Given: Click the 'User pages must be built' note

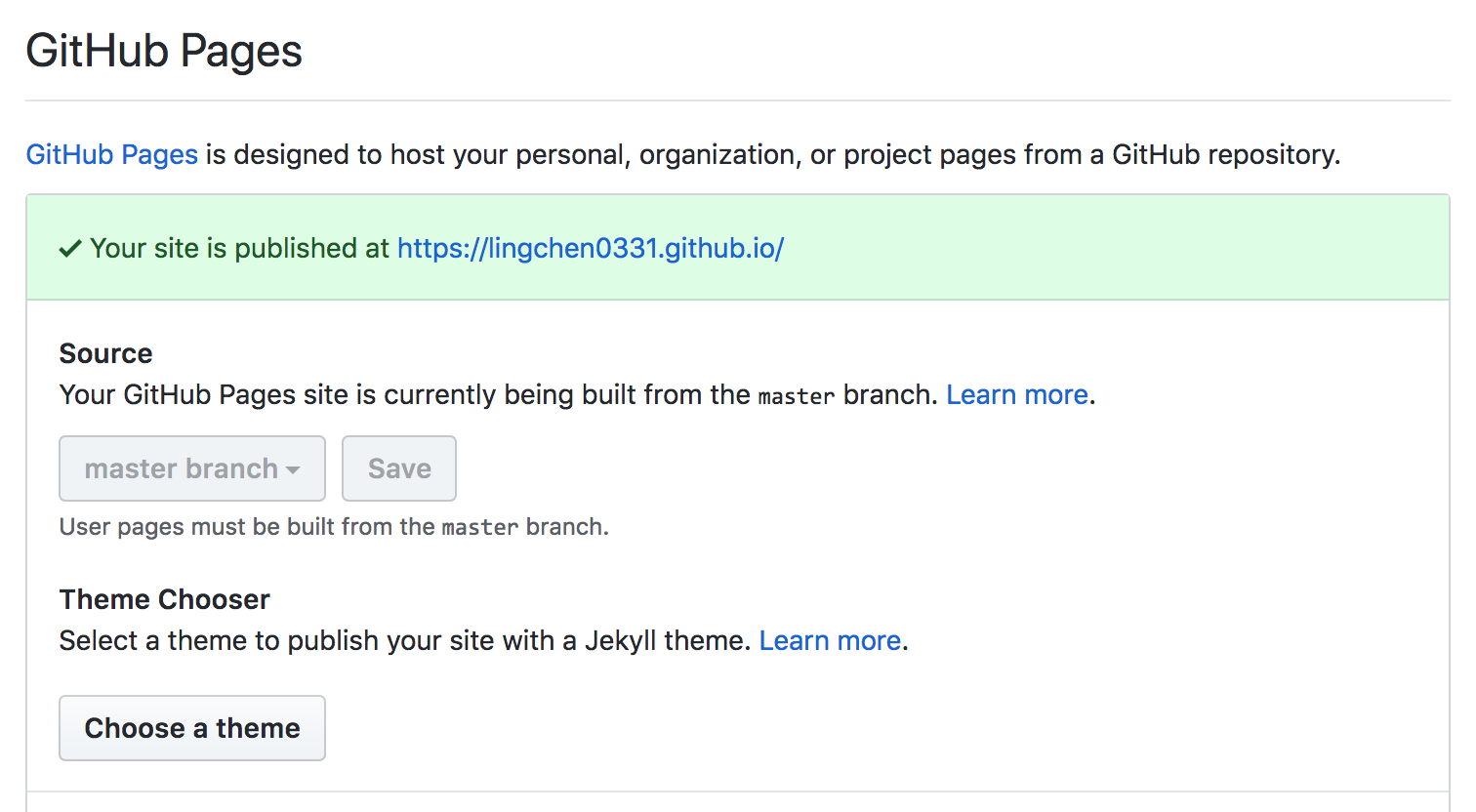Looking at the screenshot, I should [x=244, y=527].
